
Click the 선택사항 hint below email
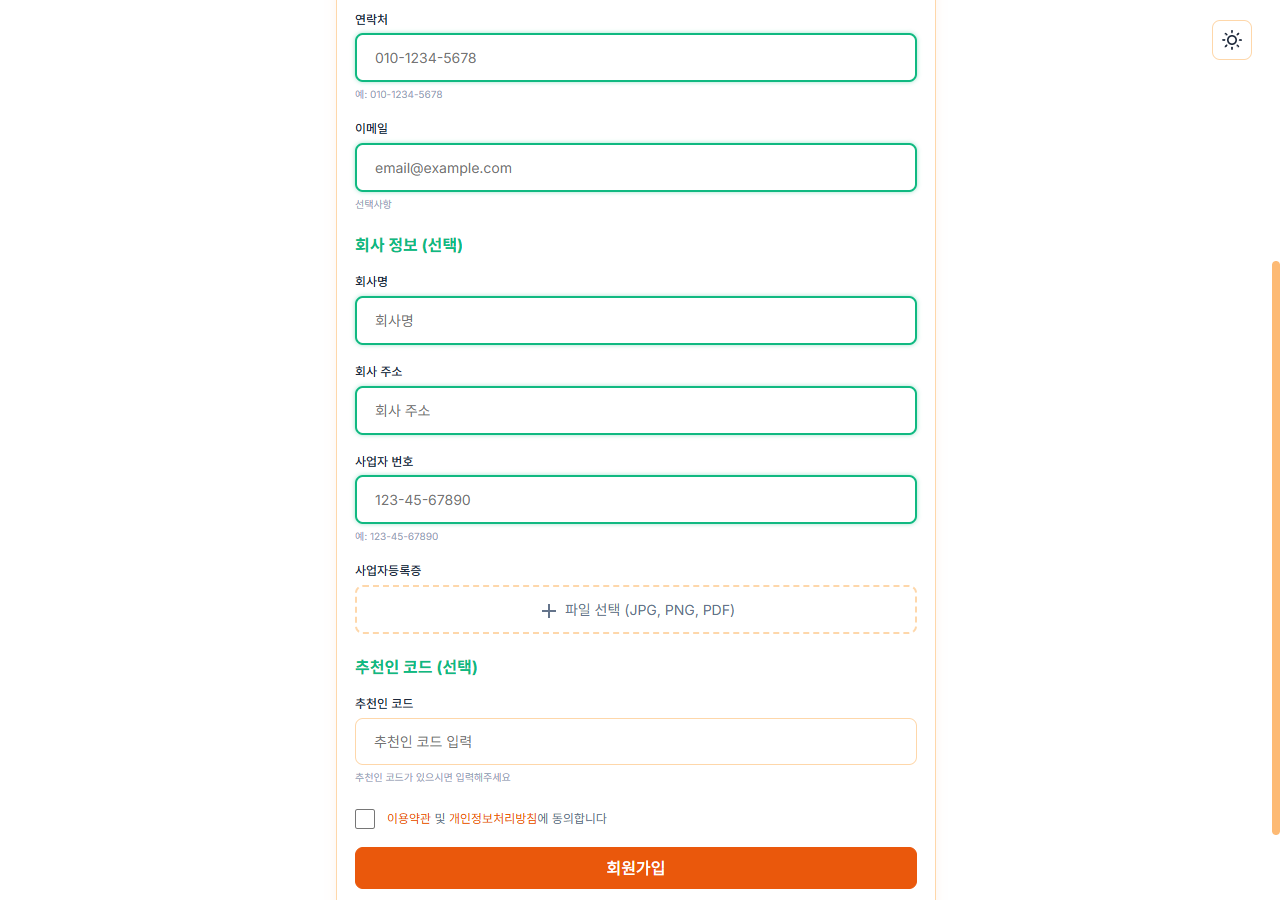click(x=373, y=204)
